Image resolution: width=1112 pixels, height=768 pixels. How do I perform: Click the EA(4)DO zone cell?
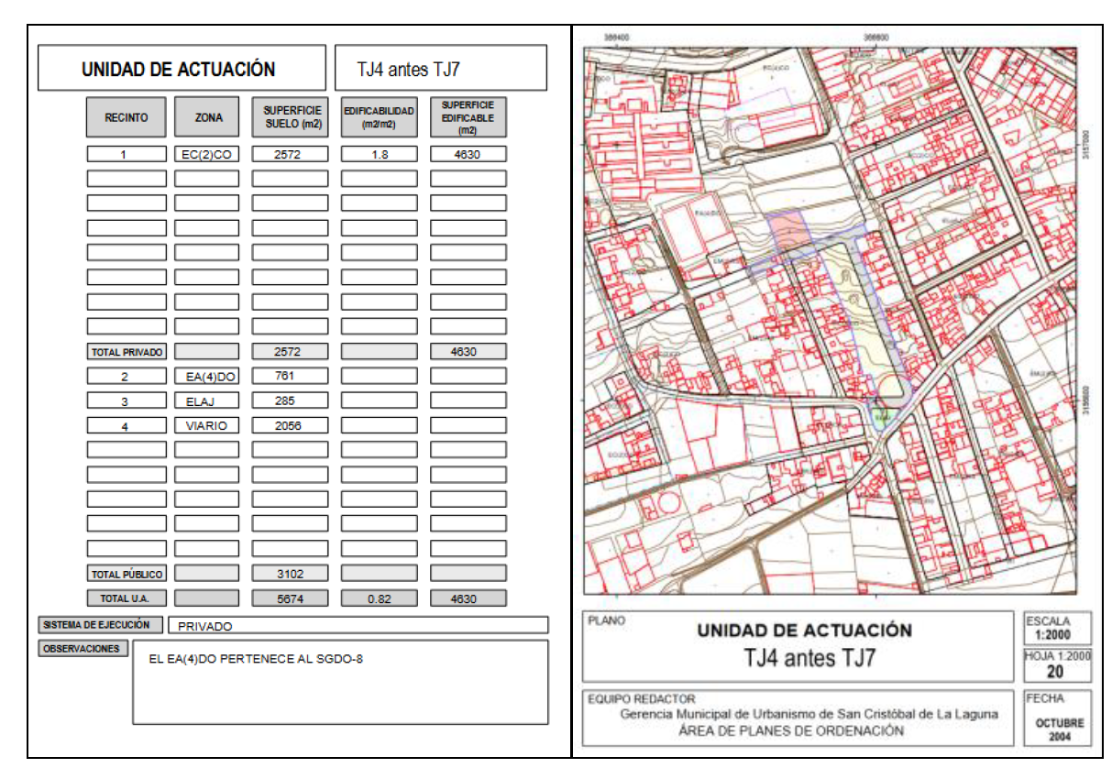pos(207,376)
